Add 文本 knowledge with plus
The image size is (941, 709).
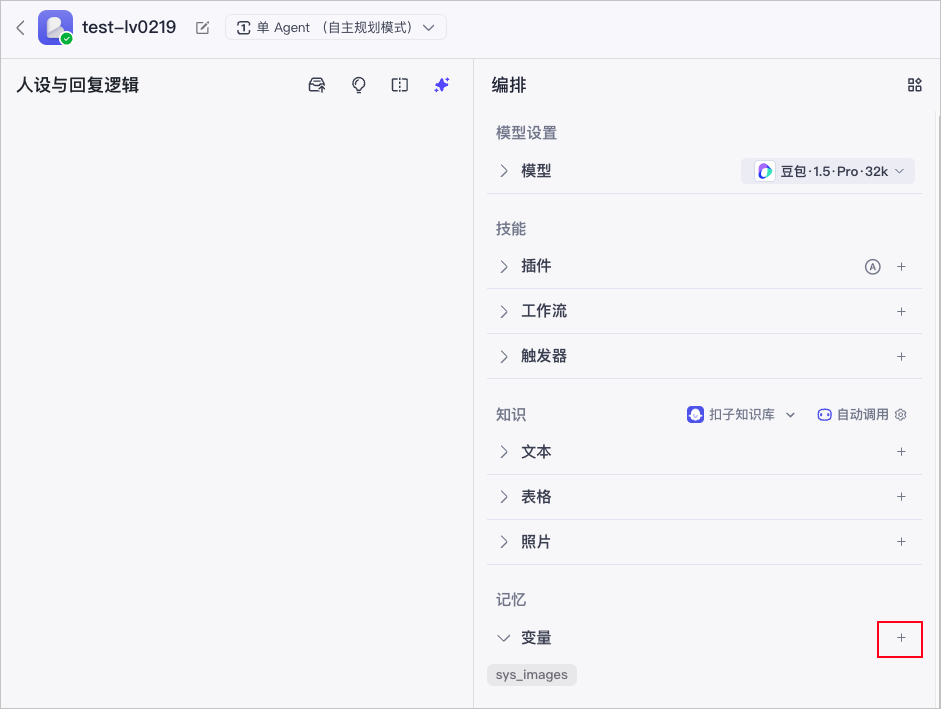point(901,452)
